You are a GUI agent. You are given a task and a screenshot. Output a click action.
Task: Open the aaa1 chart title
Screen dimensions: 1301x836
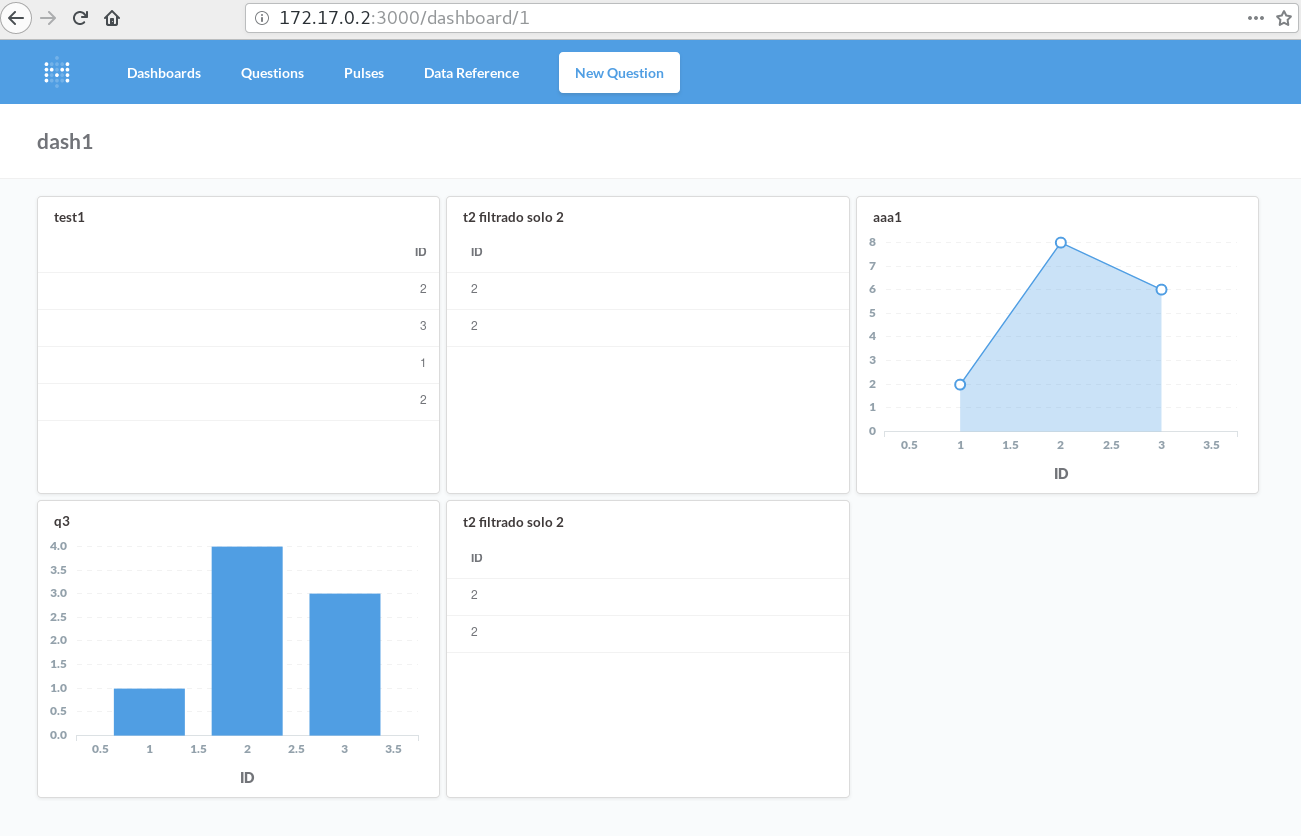click(x=887, y=217)
